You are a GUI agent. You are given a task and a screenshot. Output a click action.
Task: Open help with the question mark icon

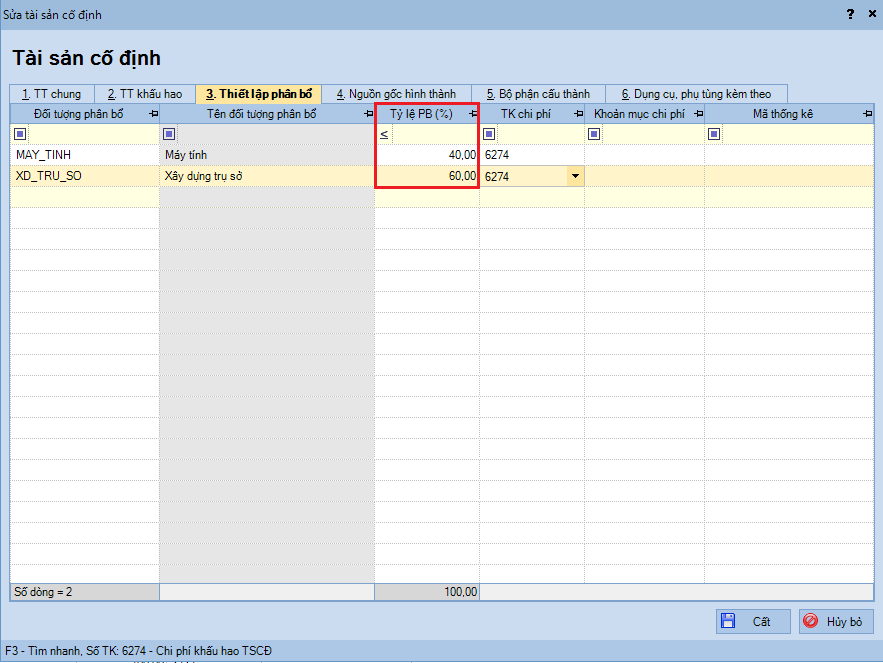tap(850, 14)
